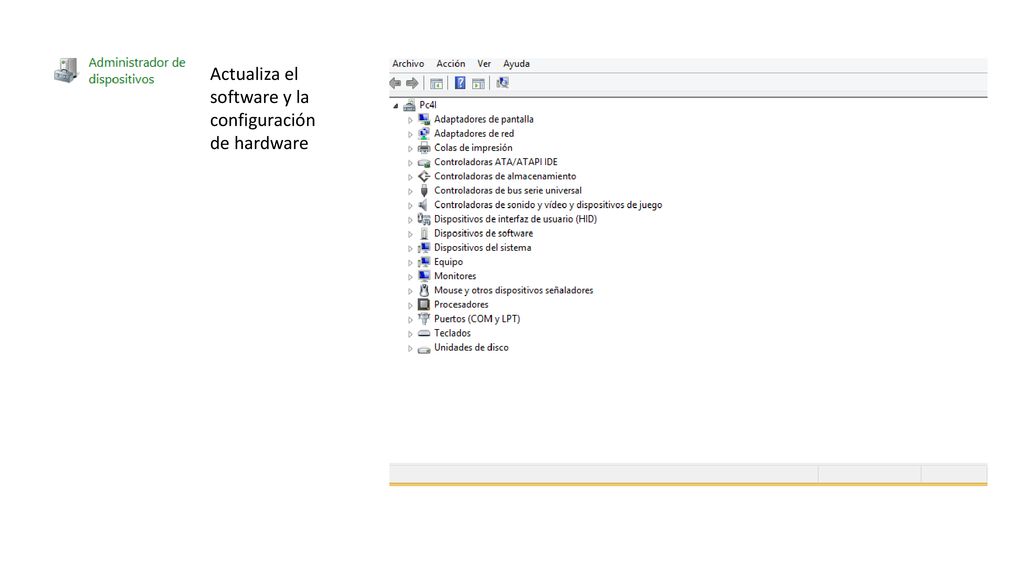Click the Procesadores chip icon
Image resolution: width=1024 pixels, height=576 pixels.
click(424, 305)
